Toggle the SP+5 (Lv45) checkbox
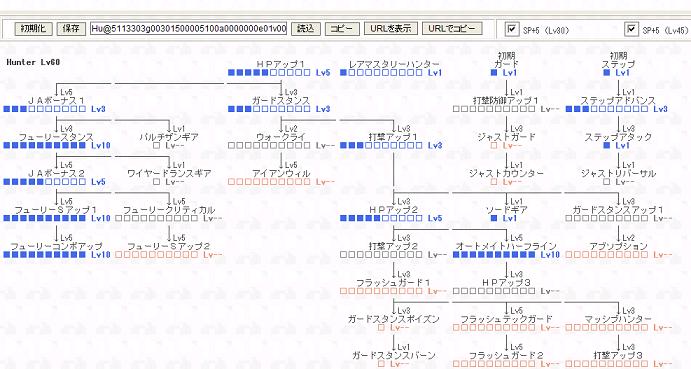 [631, 30]
